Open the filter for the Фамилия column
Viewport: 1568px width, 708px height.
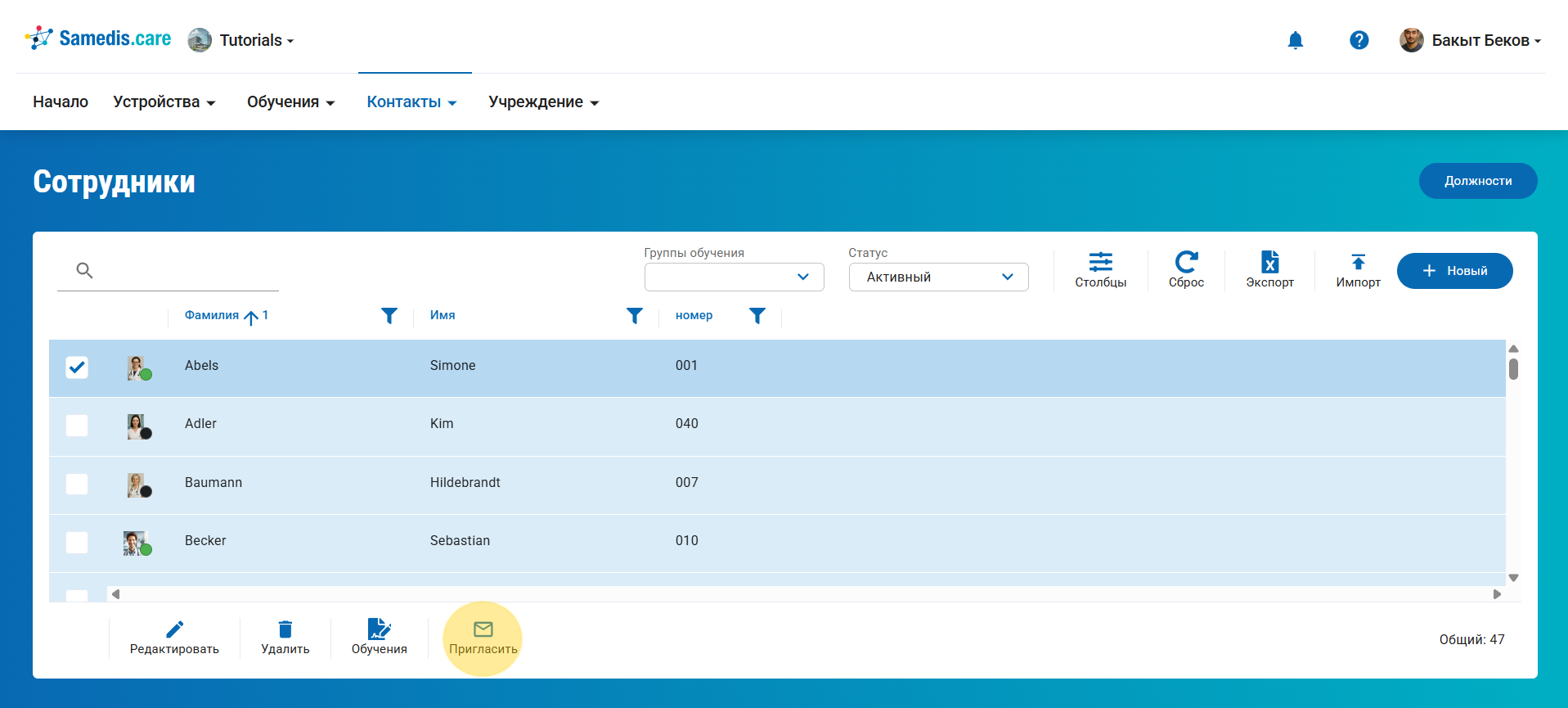[x=389, y=316]
